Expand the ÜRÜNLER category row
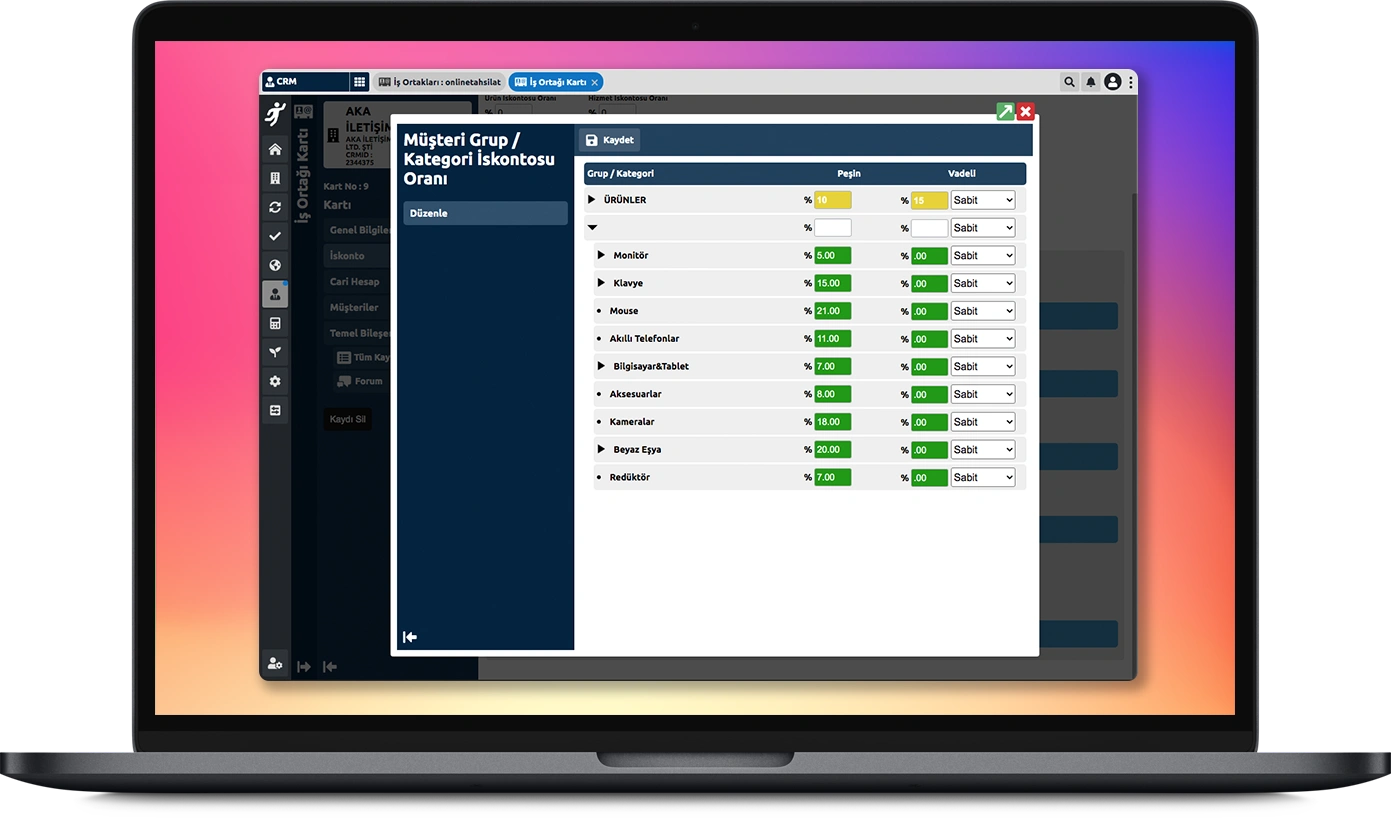The width and height of the screenshot is (1391, 818). pos(592,200)
